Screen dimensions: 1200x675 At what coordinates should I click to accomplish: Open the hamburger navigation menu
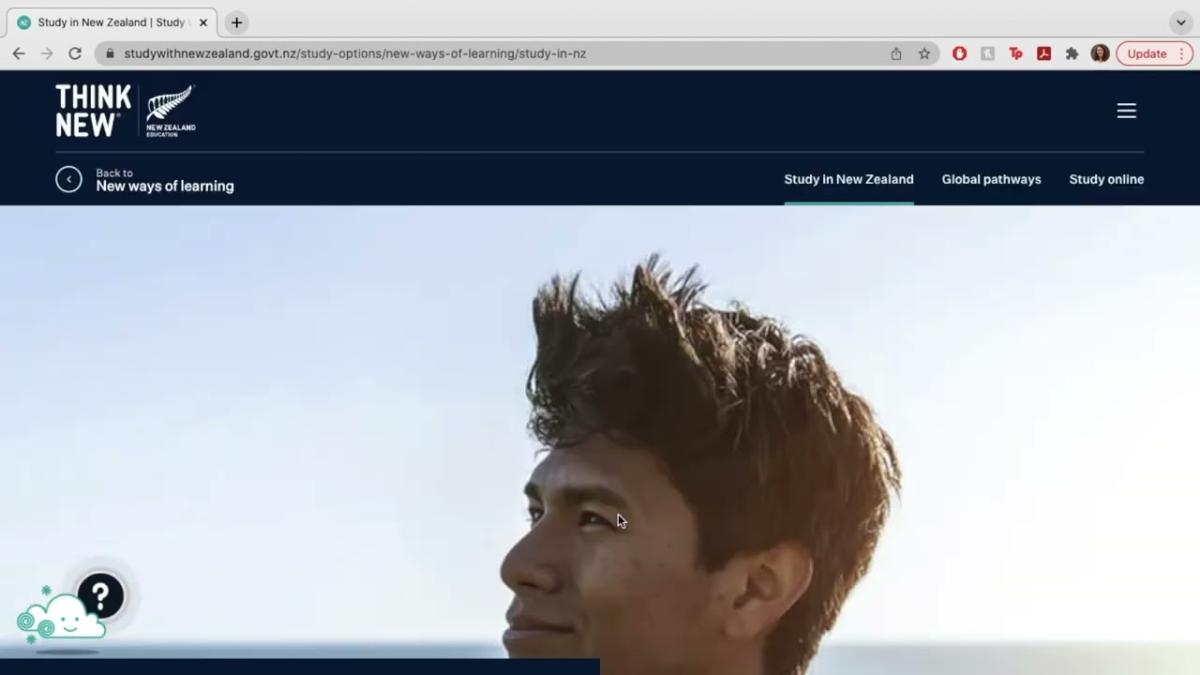(1126, 111)
